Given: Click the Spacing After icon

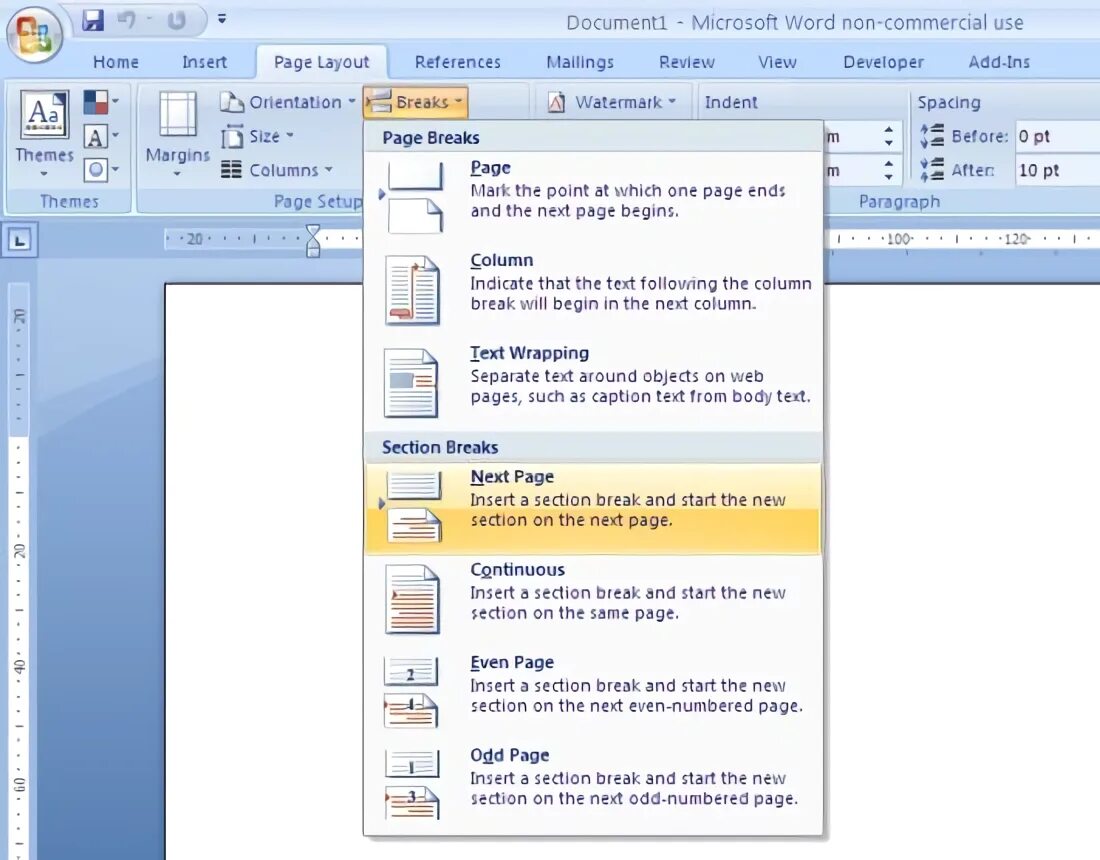Looking at the screenshot, I should [932, 170].
